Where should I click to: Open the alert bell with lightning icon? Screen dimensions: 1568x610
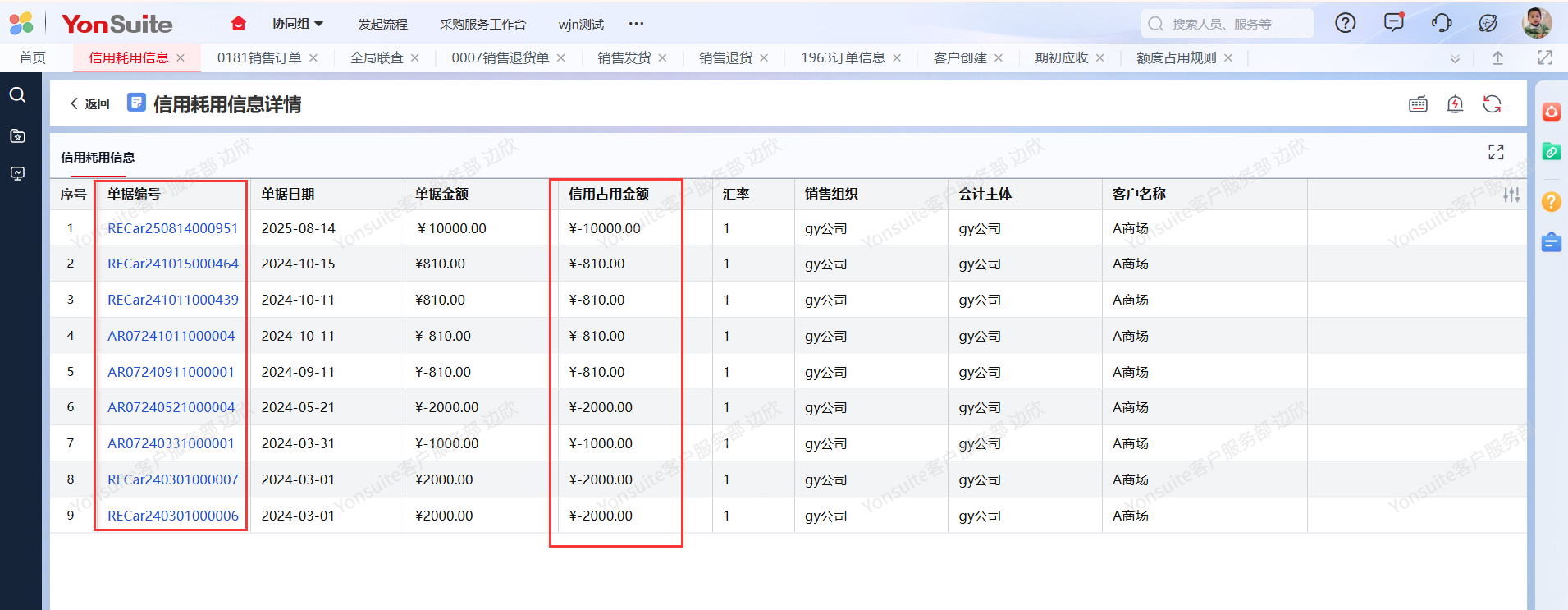(1455, 104)
